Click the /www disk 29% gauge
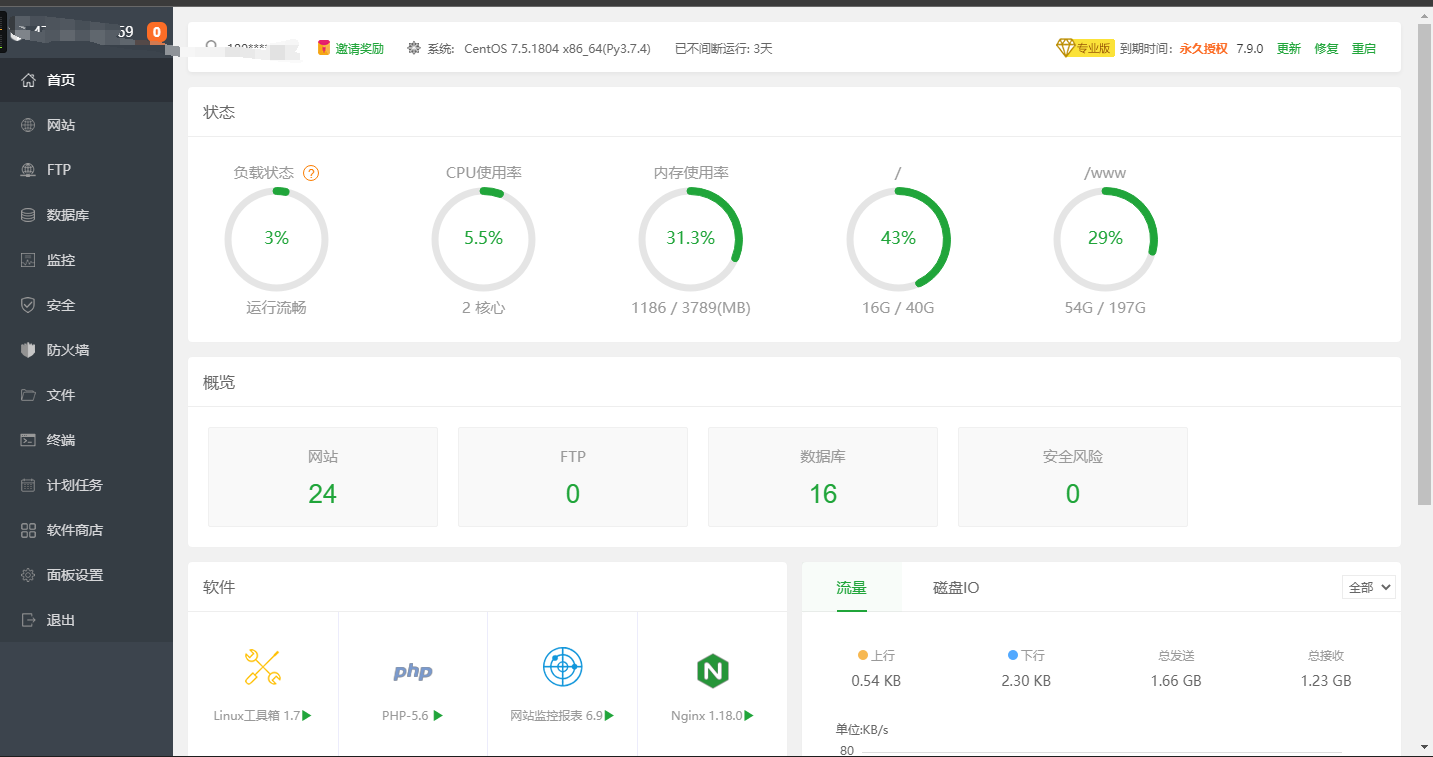1433x757 pixels. pos(1105,239)
